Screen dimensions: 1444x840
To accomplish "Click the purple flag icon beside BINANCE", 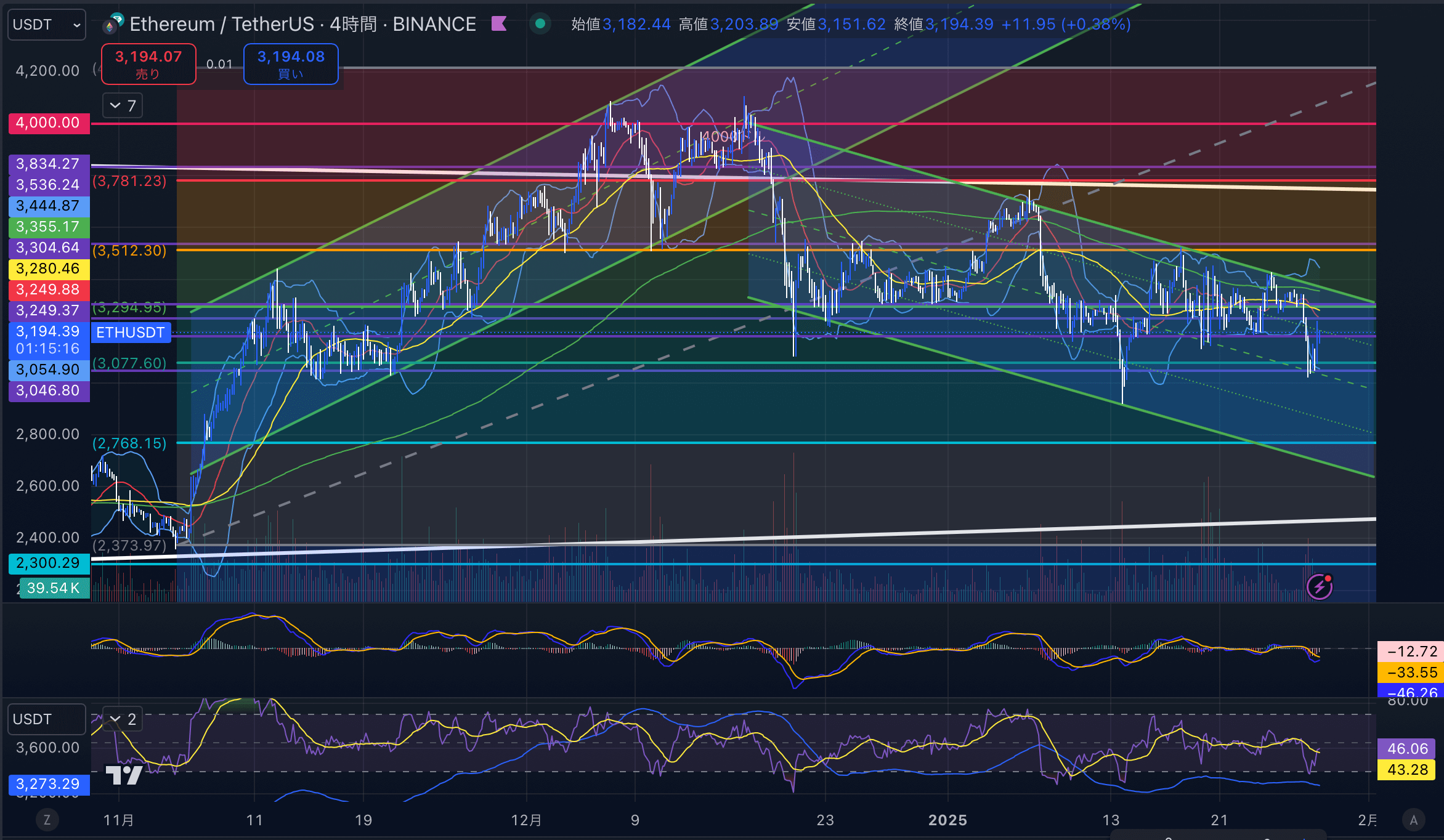I will coord(499,24).
